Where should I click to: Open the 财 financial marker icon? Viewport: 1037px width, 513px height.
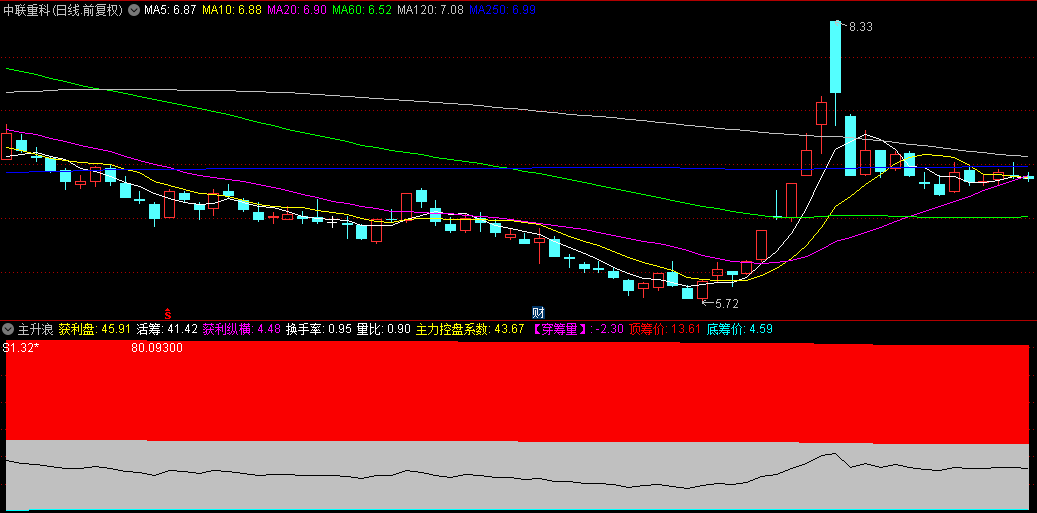coord(538,312)
